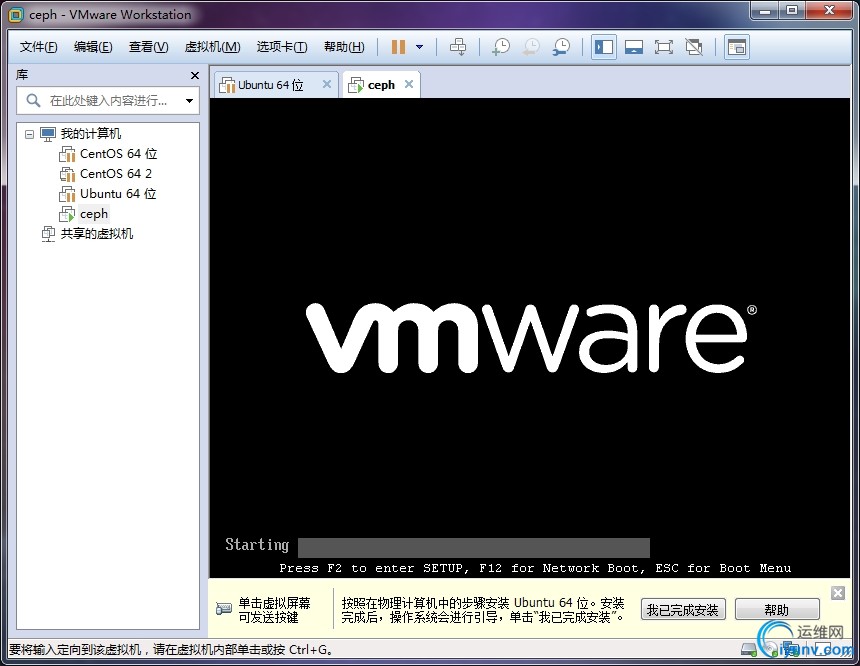
Task: Click the library search input field
Action: click(108, 100)
